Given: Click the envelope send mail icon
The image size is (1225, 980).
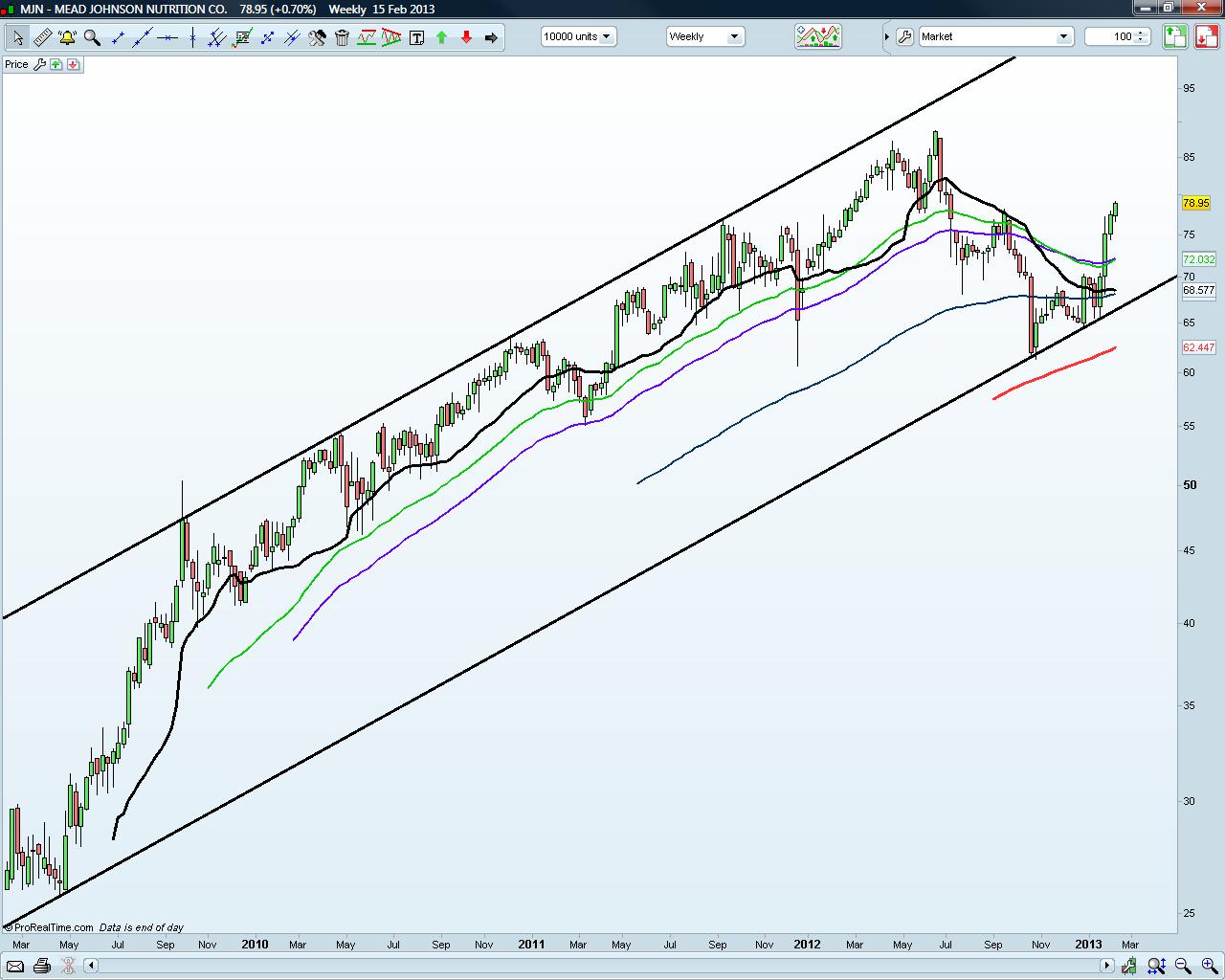Looking at the screenshot, I should click(15, 967).
